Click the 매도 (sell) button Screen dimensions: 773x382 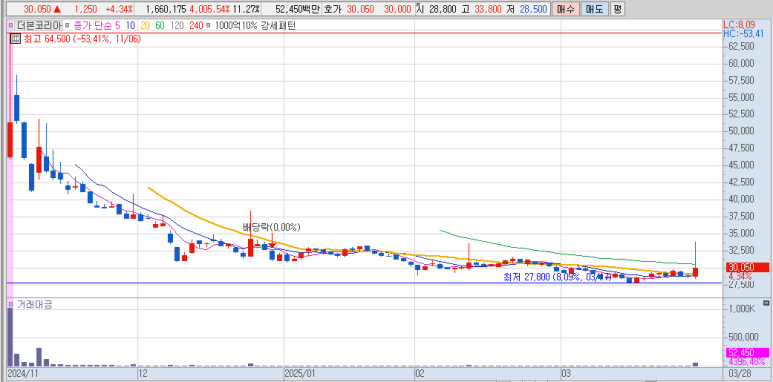[x=594, y=9]
